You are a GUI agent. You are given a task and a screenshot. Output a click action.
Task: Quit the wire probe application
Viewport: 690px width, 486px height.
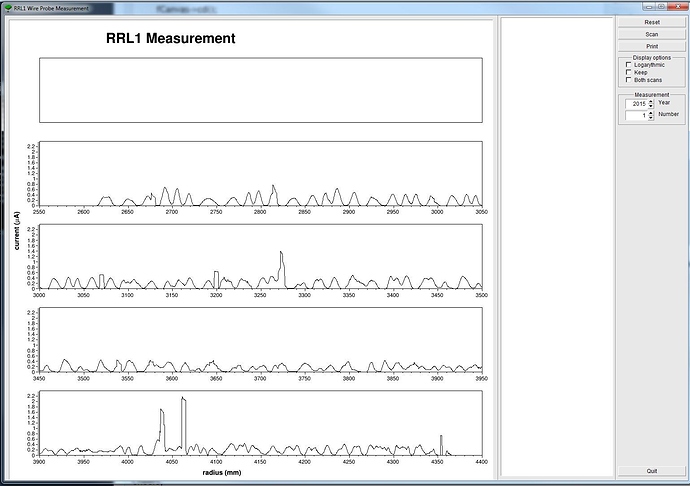tap(651, 470)
